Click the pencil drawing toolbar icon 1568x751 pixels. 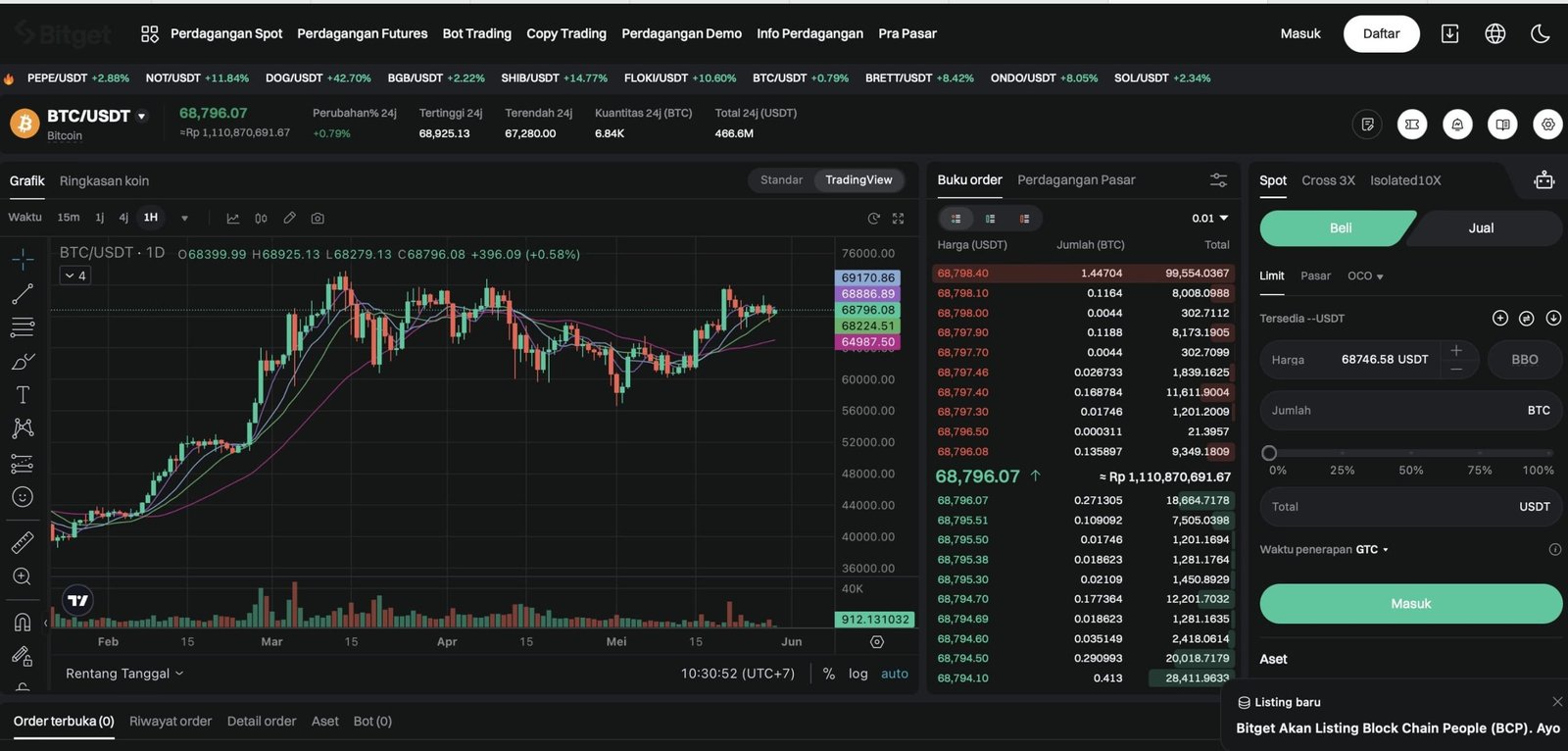click(x=289, y=218)
